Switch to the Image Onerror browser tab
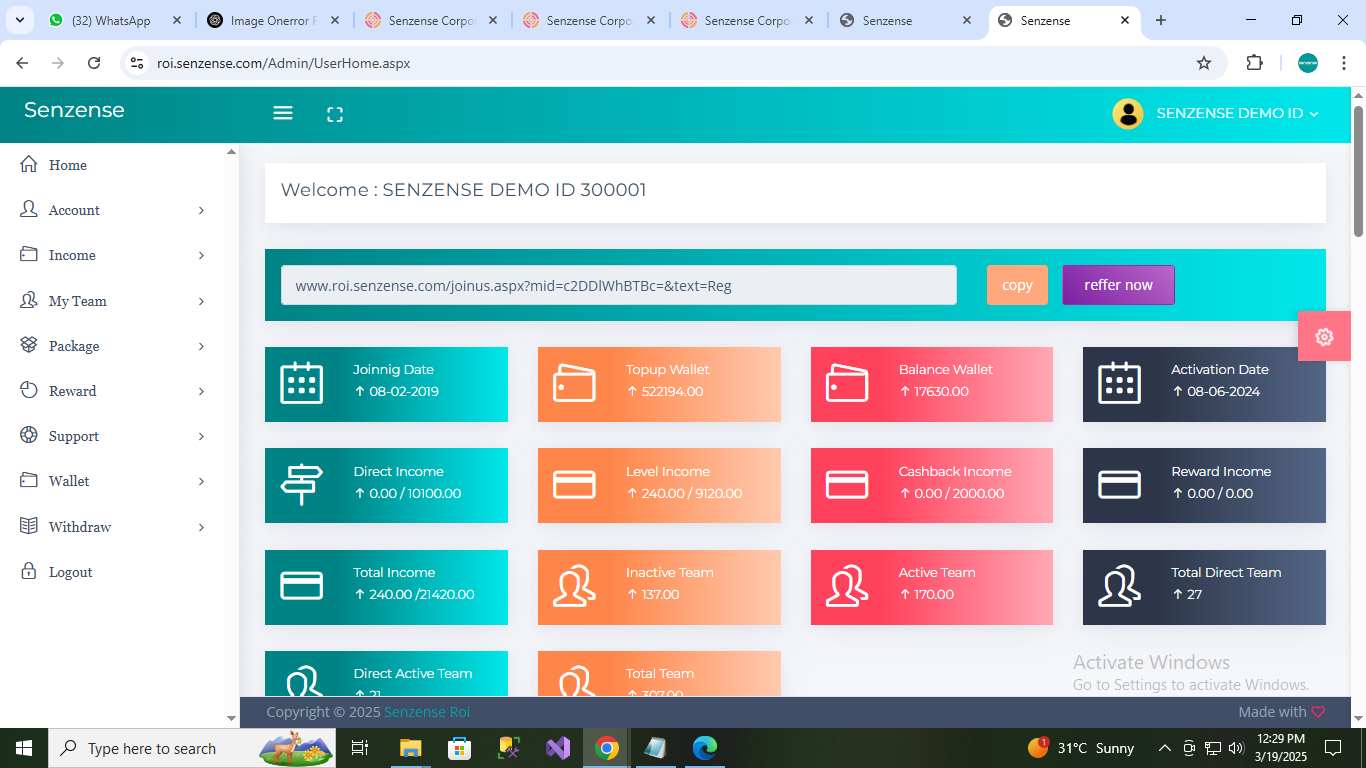The height and width of the screenshot is (768, 1366). (272, 20)
